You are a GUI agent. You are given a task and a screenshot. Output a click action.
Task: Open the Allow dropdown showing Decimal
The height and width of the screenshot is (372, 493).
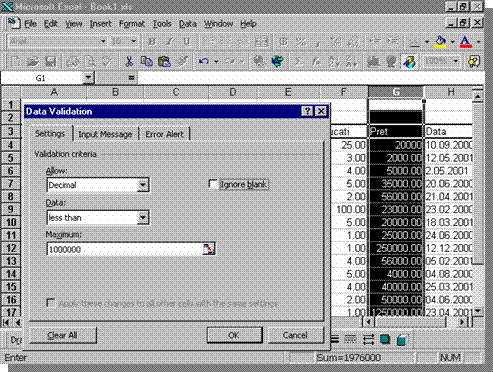(143, 185)
